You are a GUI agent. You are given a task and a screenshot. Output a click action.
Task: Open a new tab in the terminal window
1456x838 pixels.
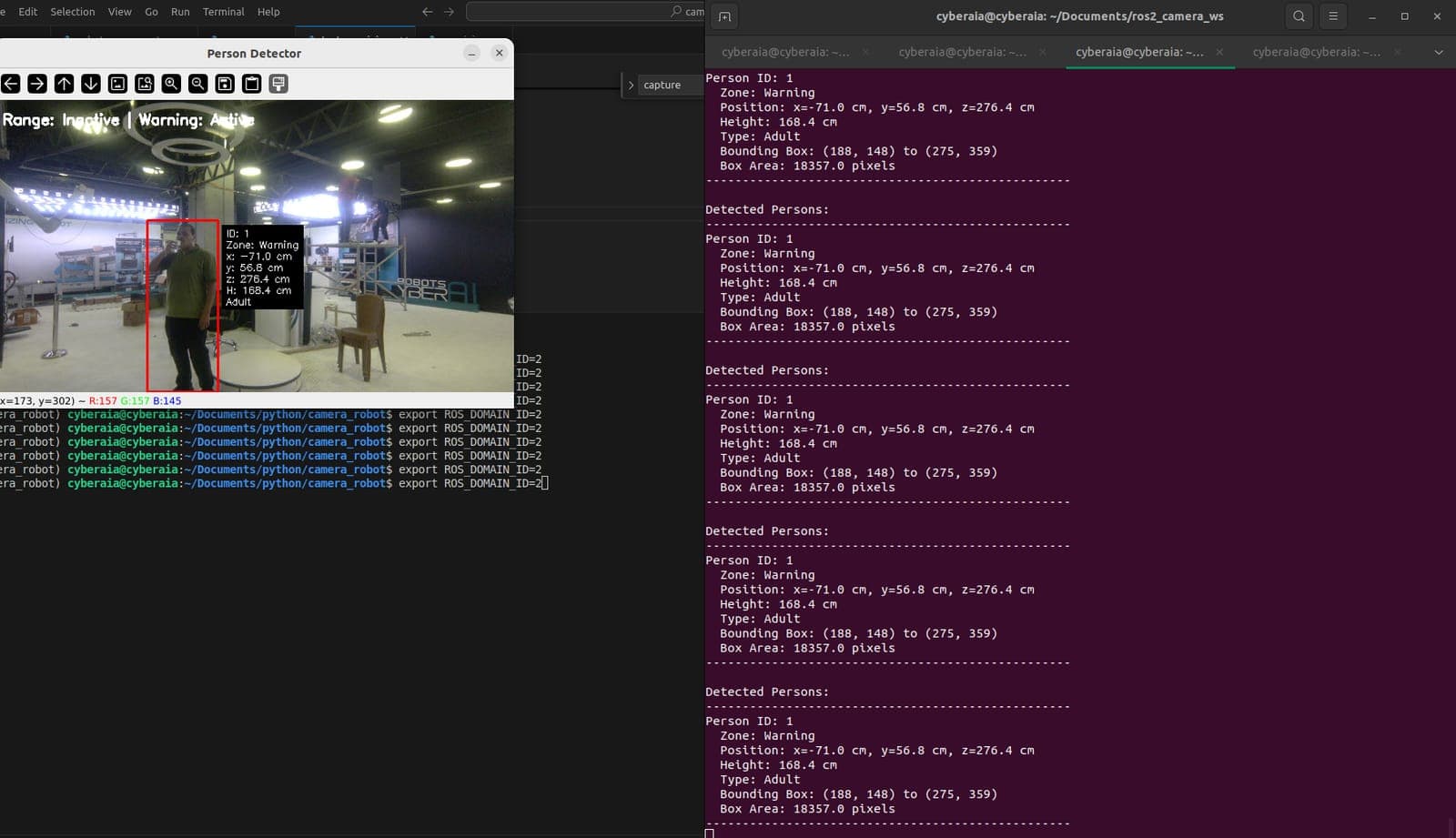tap(724, 16)
